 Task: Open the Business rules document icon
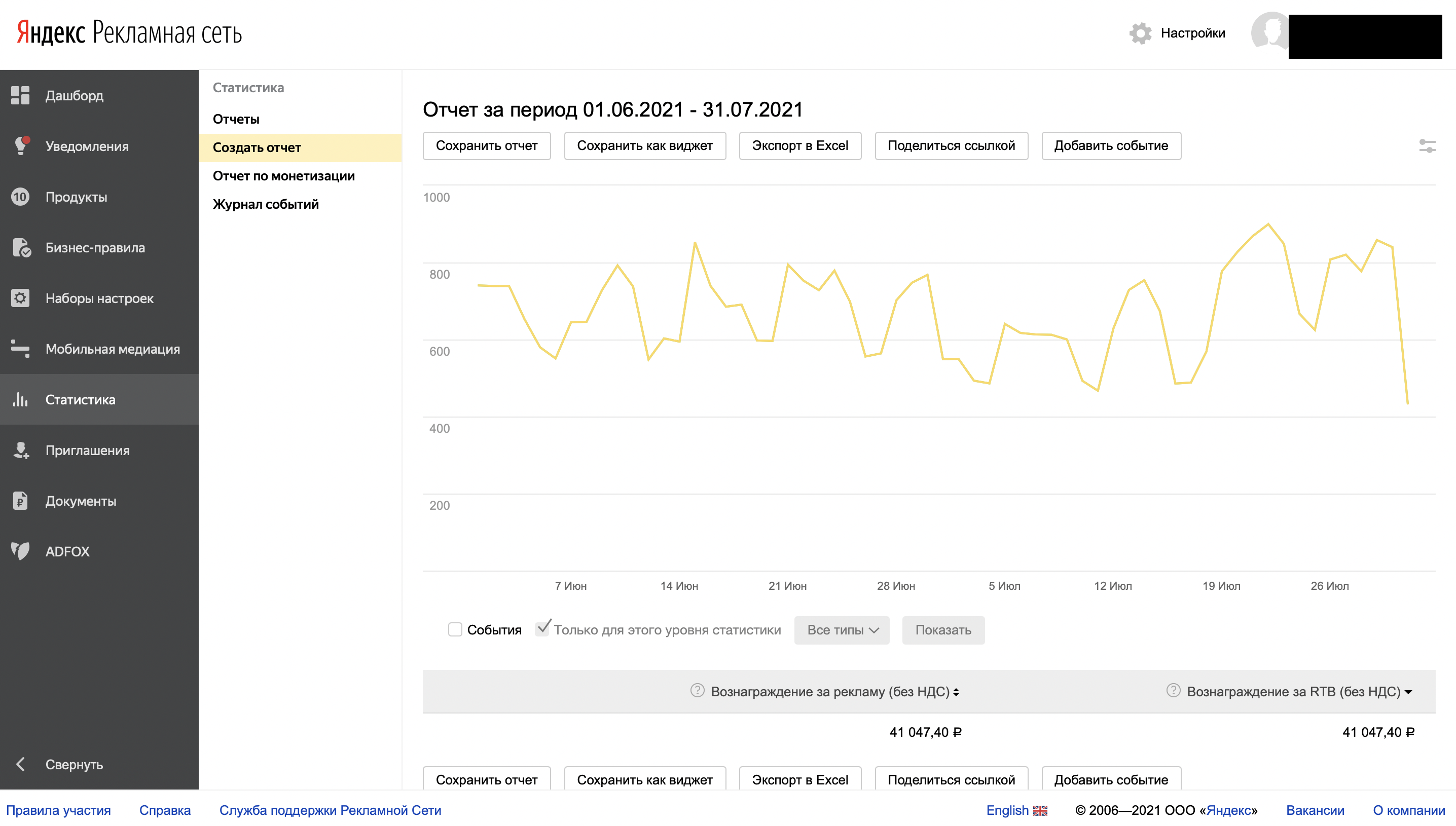[x=21, y=247]
